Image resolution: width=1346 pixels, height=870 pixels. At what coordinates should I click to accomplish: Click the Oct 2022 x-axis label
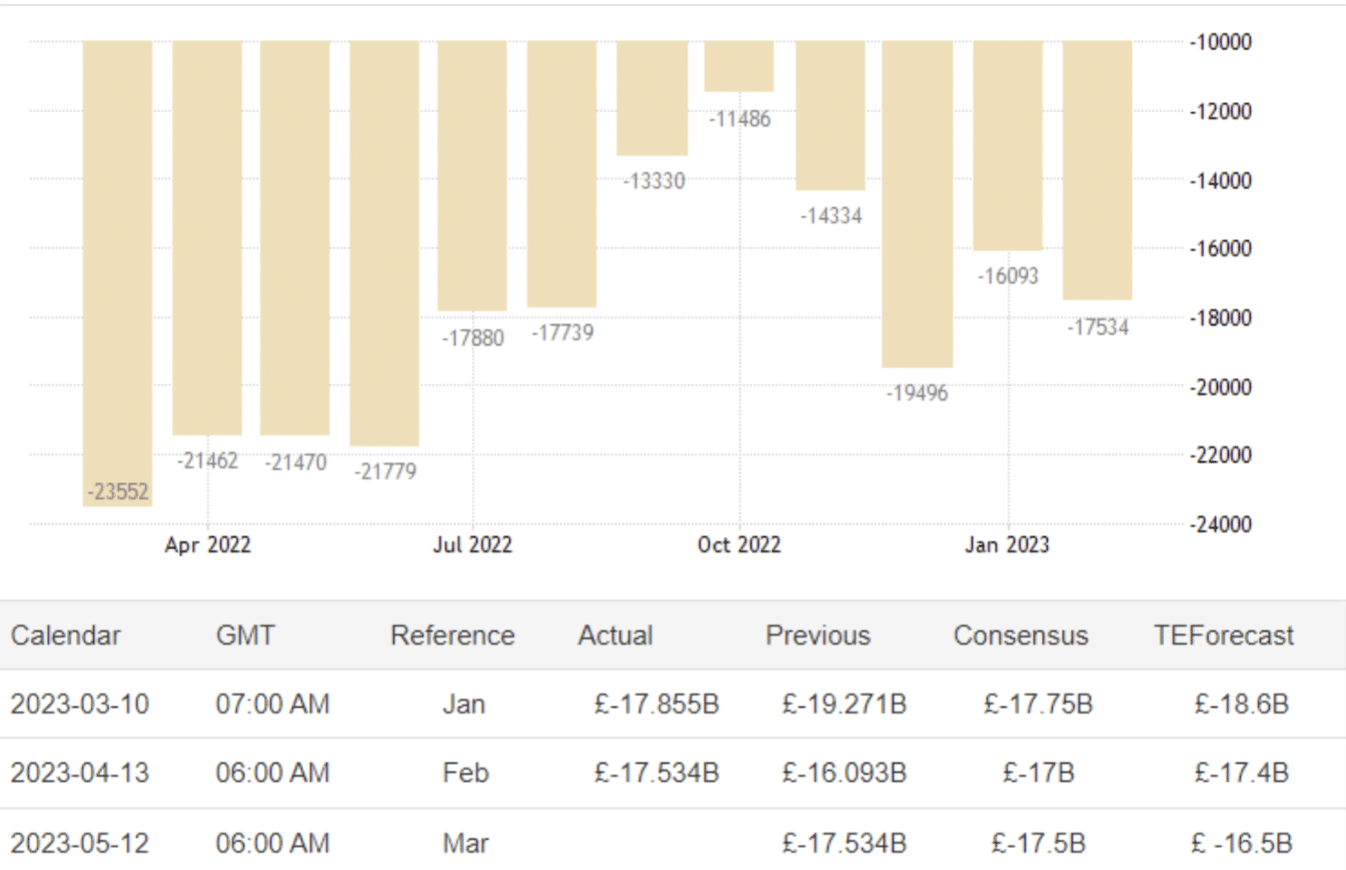click(739, 545)
